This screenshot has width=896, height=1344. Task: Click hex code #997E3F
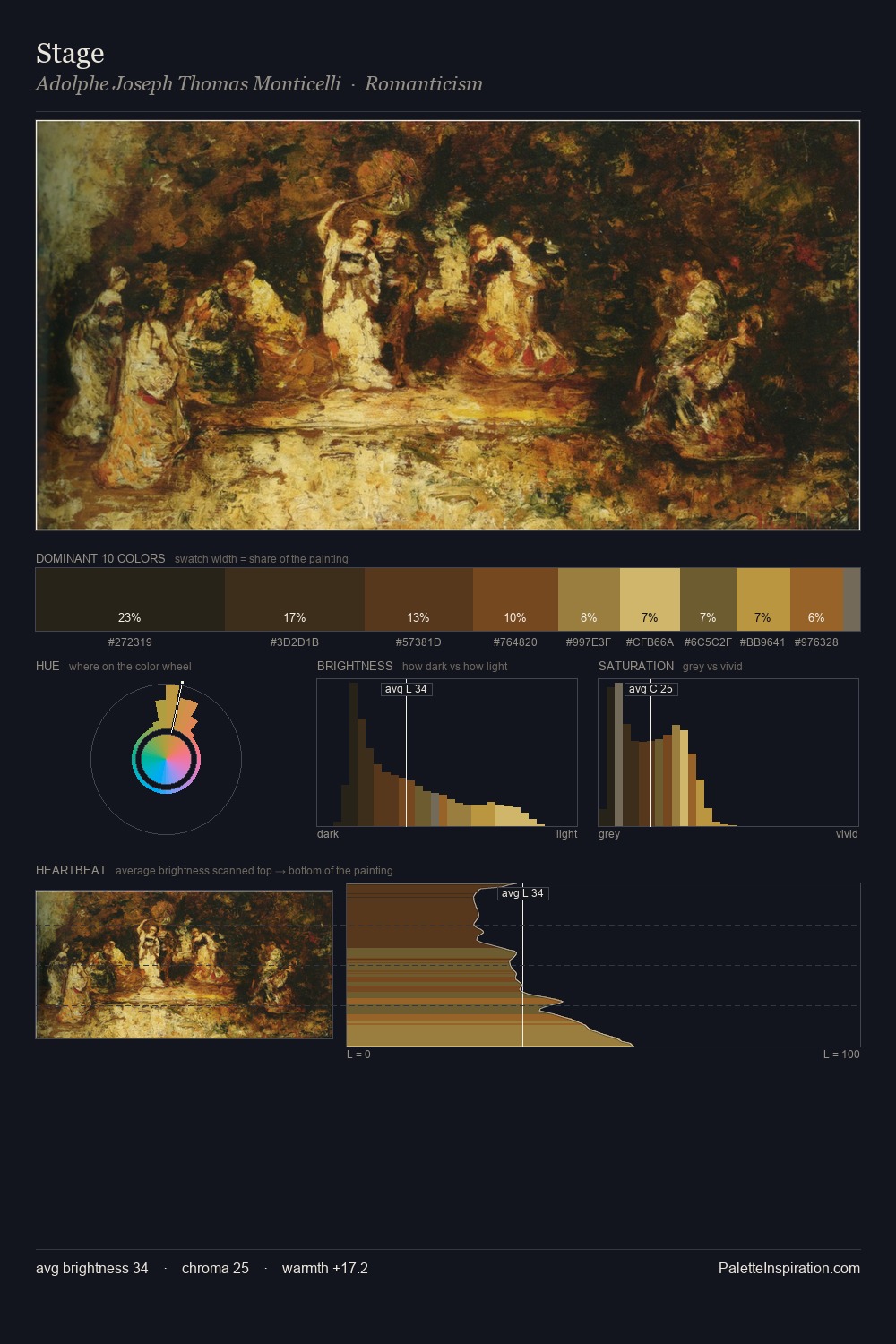point(589,642)
